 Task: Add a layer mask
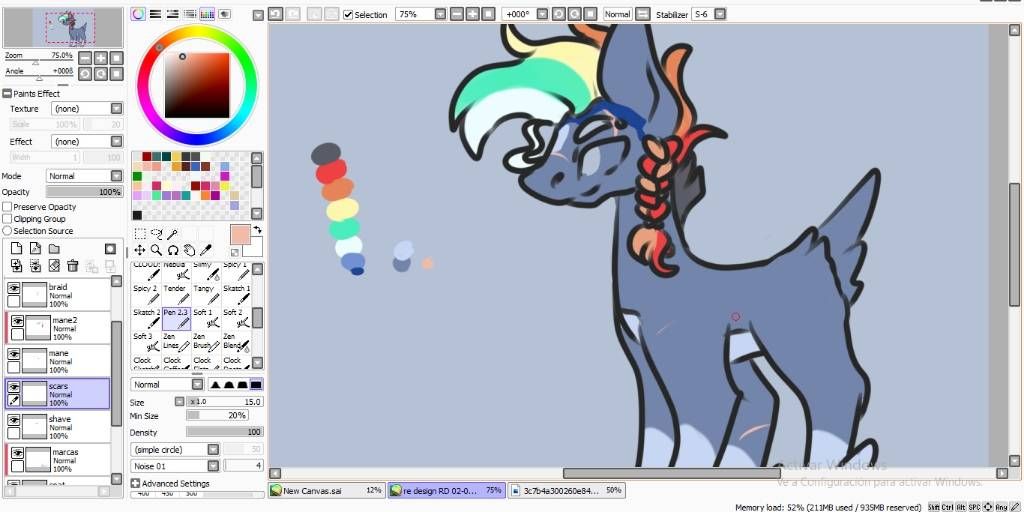(110, 248)
